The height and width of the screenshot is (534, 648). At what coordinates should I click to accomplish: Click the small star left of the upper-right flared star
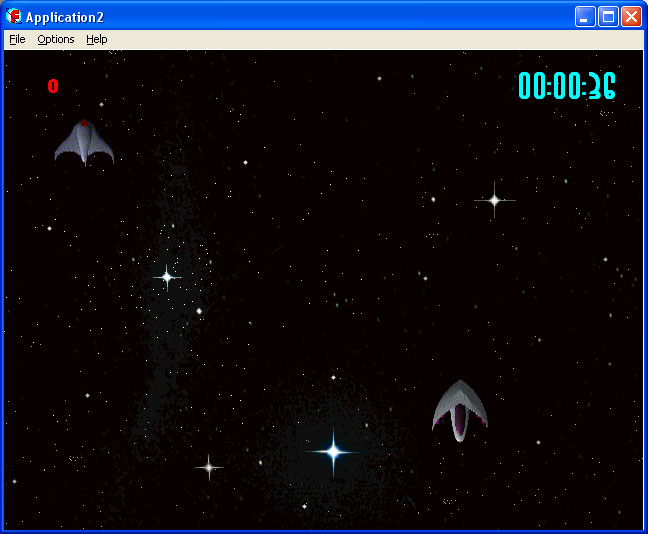pyautogui.click(x=433, y=199)
